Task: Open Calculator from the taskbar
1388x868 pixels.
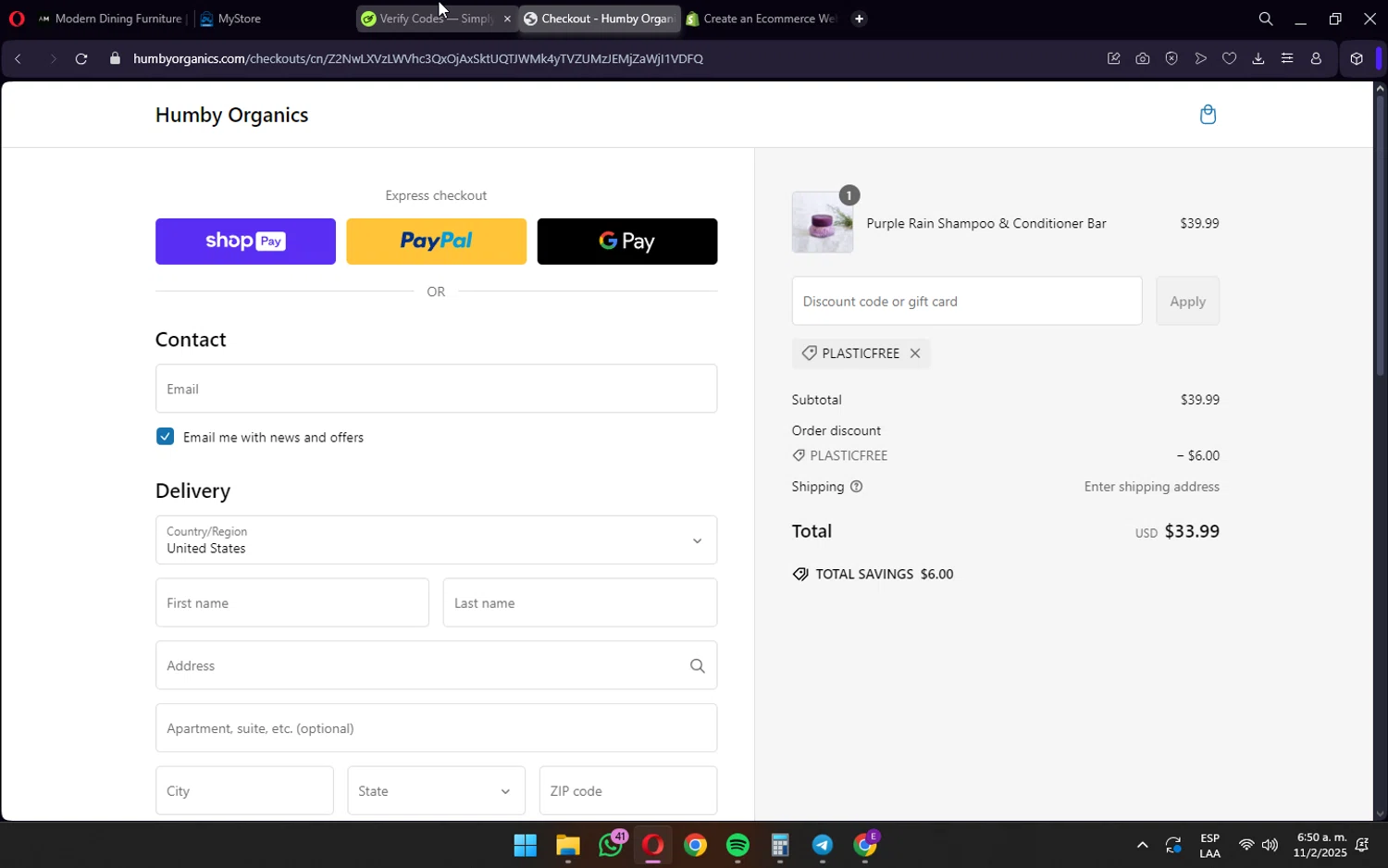Action: 780,846
